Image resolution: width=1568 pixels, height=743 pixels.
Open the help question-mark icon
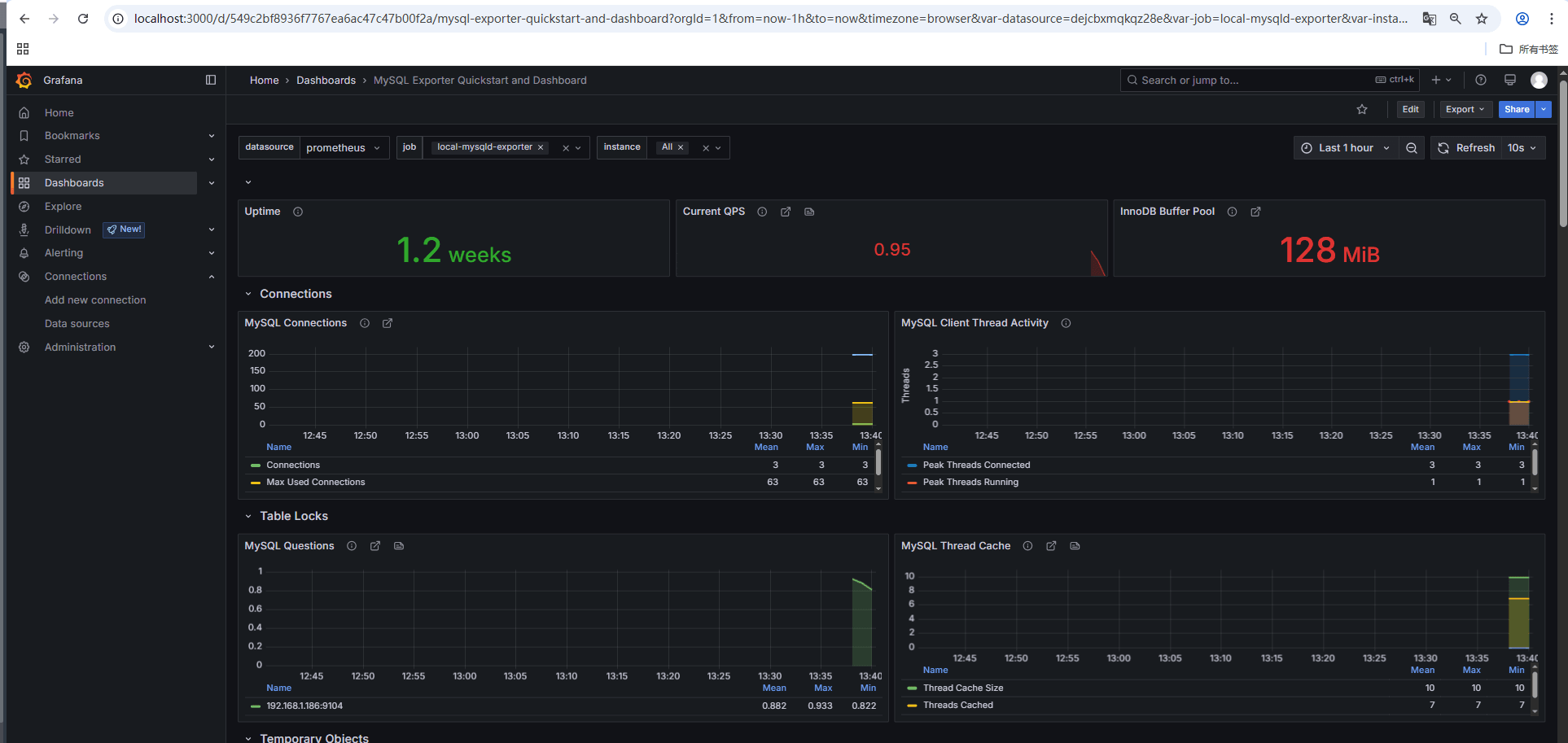tap(1481, 80)
